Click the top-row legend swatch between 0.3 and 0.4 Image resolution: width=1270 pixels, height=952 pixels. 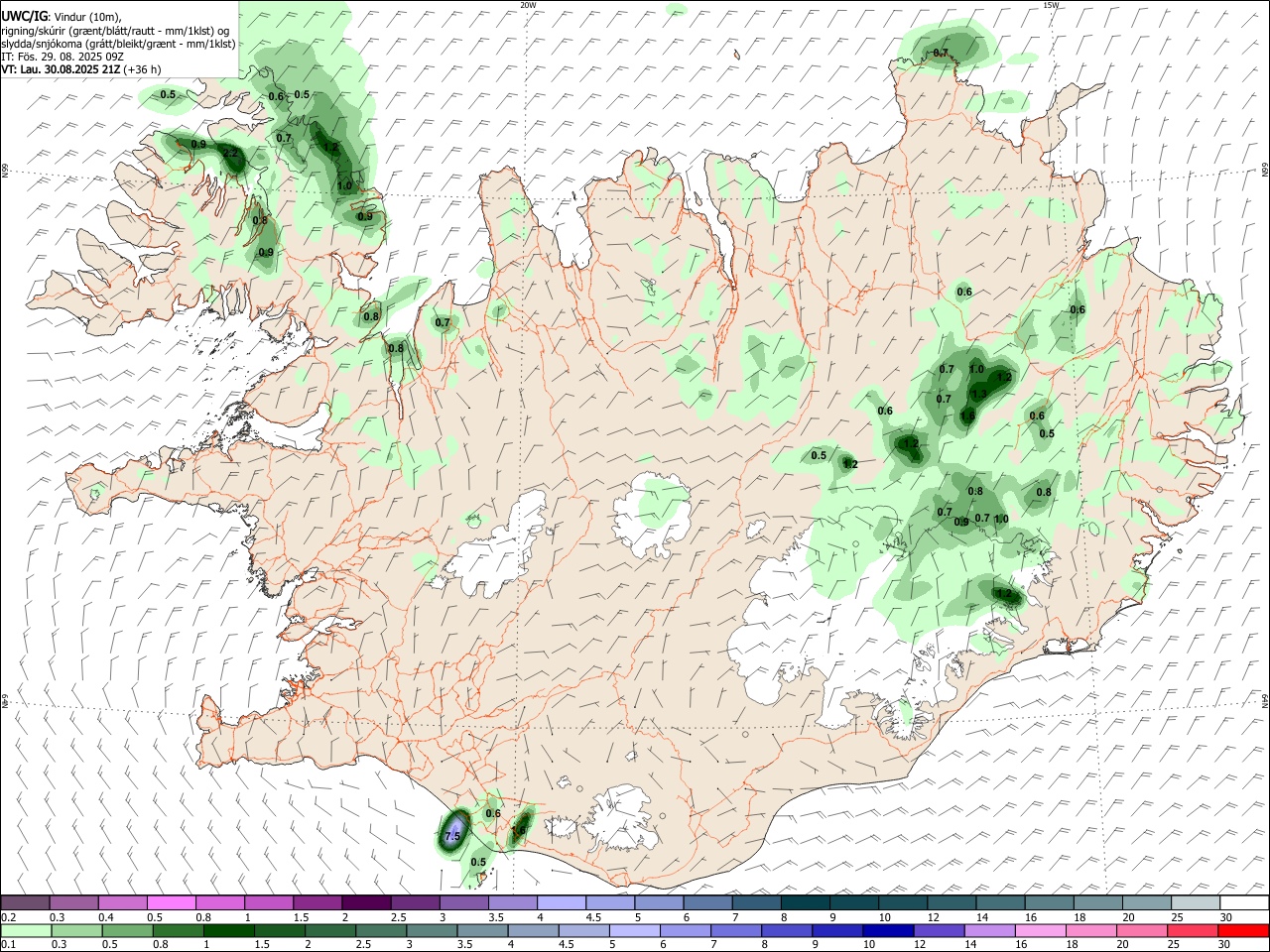pos(73,902)
